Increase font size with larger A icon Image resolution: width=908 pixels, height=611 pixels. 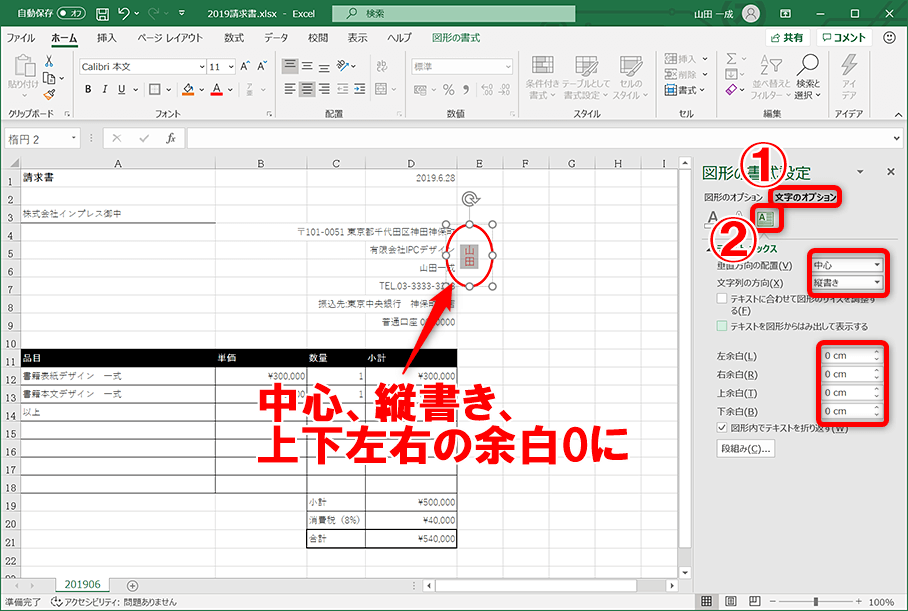click(x=245, y=66)
